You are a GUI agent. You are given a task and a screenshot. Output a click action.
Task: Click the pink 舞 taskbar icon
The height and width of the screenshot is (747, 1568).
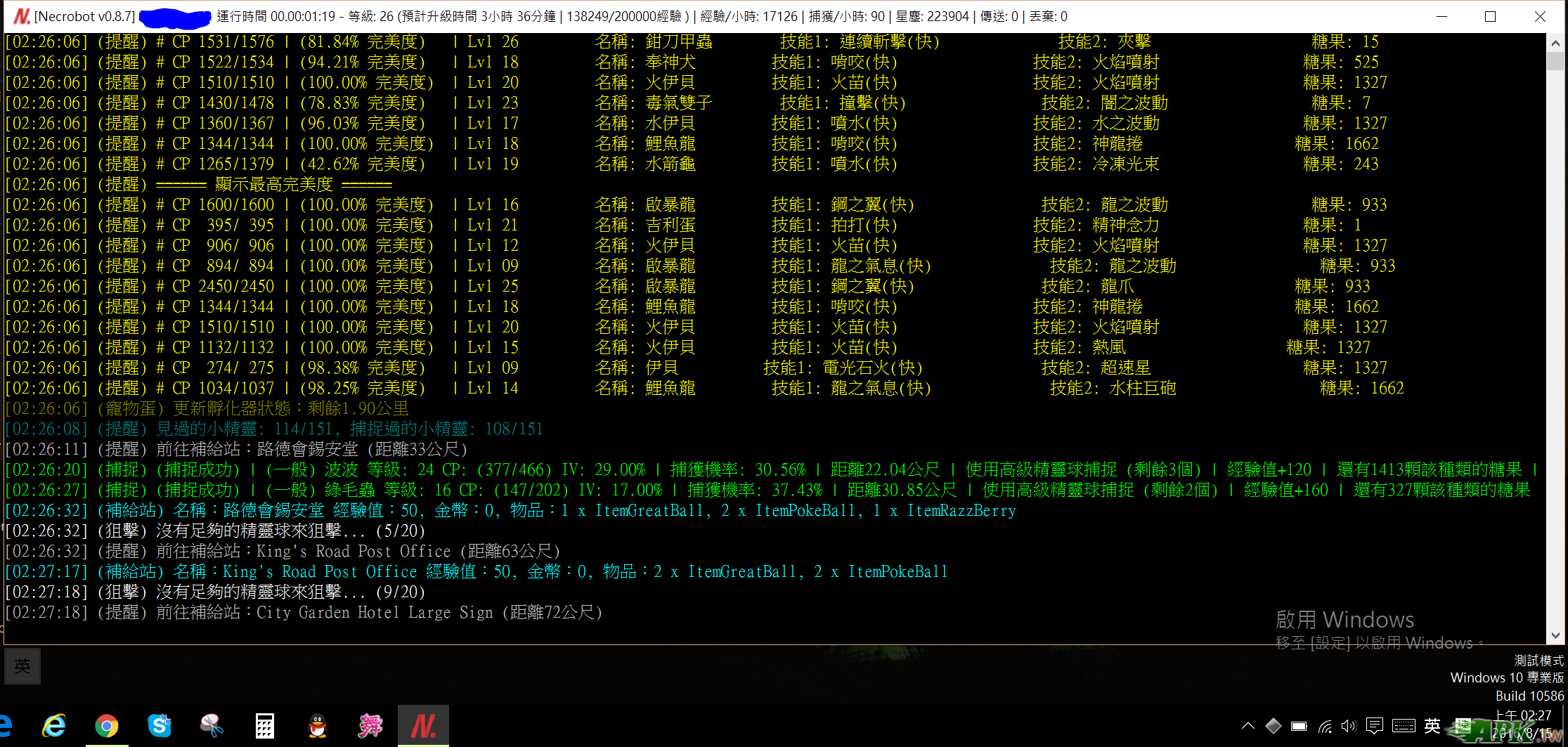coord(370,726)
